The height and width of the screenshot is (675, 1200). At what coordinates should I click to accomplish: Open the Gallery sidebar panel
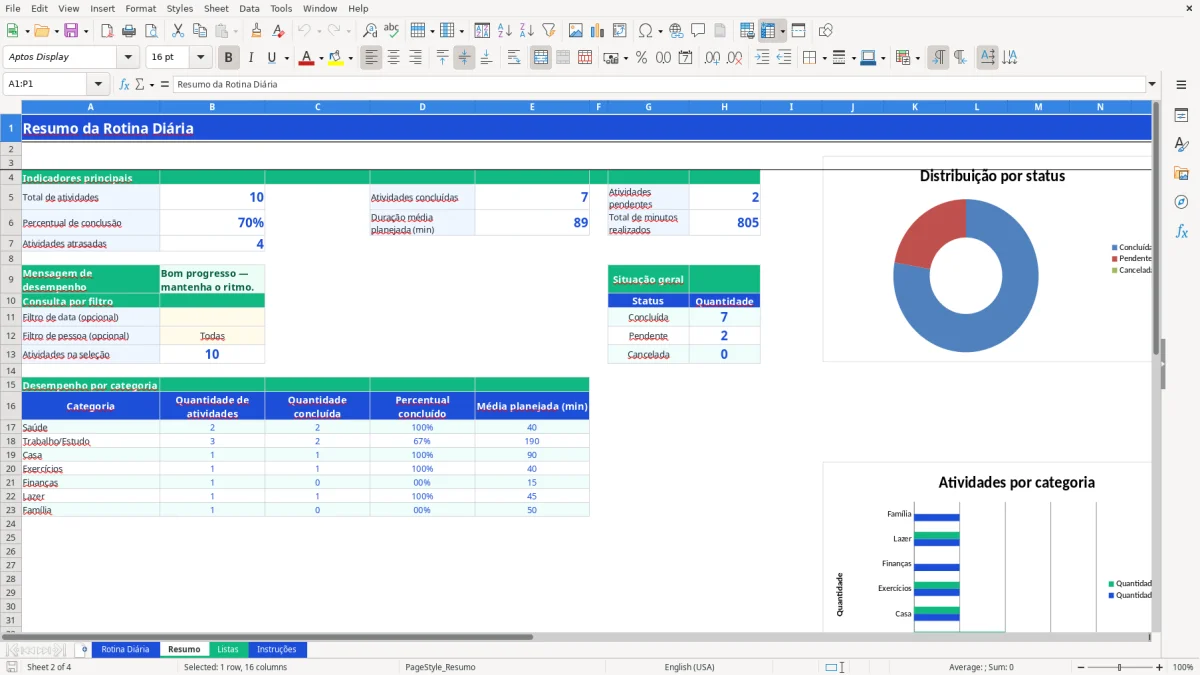(1181, 174)
